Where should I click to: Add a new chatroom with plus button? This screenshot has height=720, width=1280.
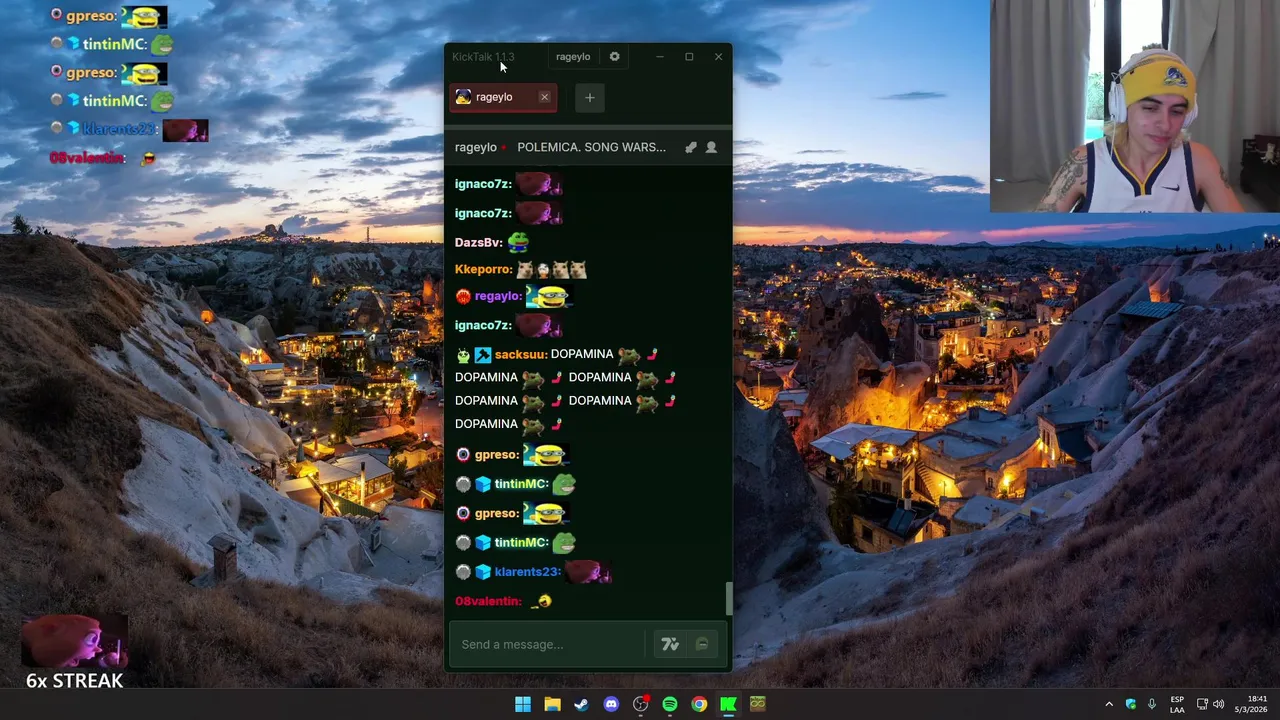(589, 97)
